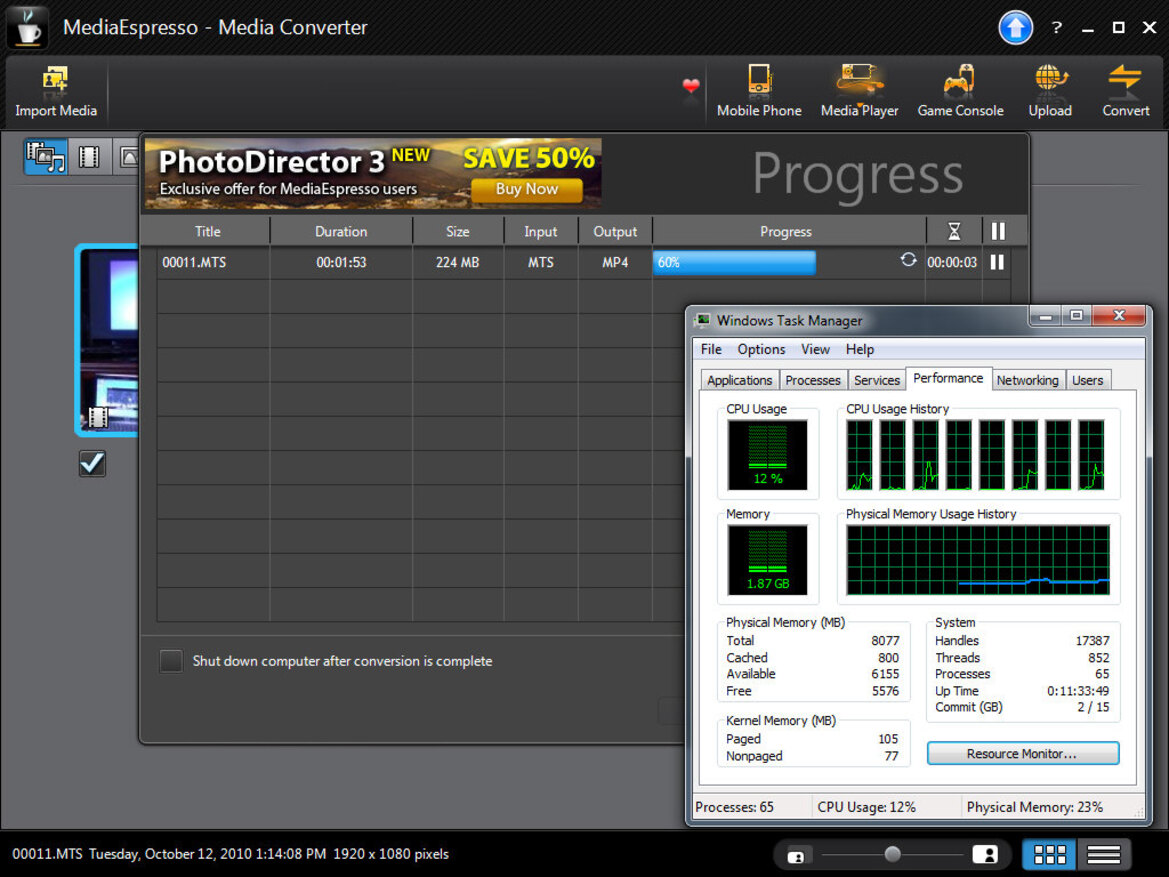Select the 00011.MTS row title
Screen dimensions: 1169x877
(194, 263)
